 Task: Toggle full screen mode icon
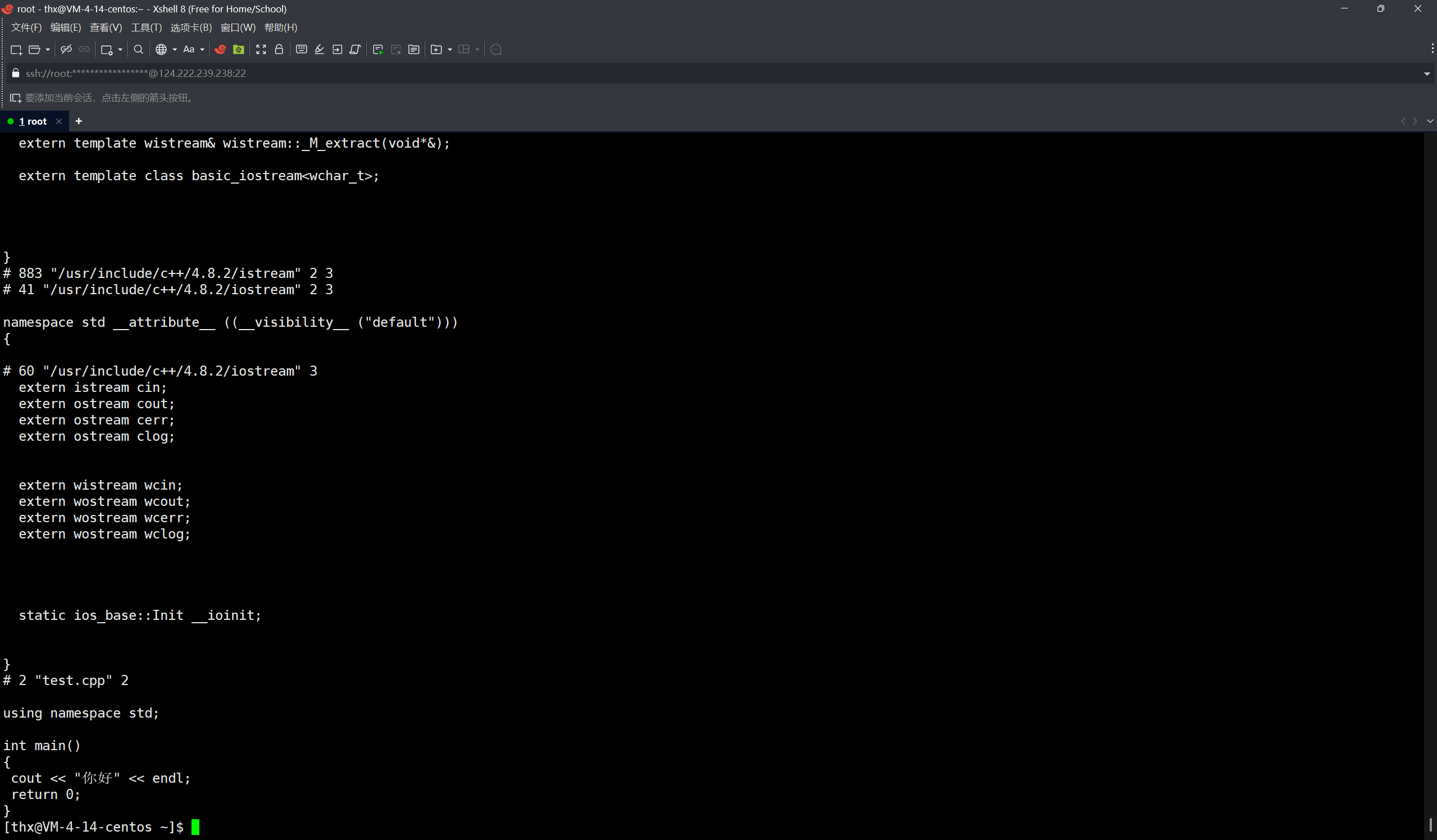[261, 49]
